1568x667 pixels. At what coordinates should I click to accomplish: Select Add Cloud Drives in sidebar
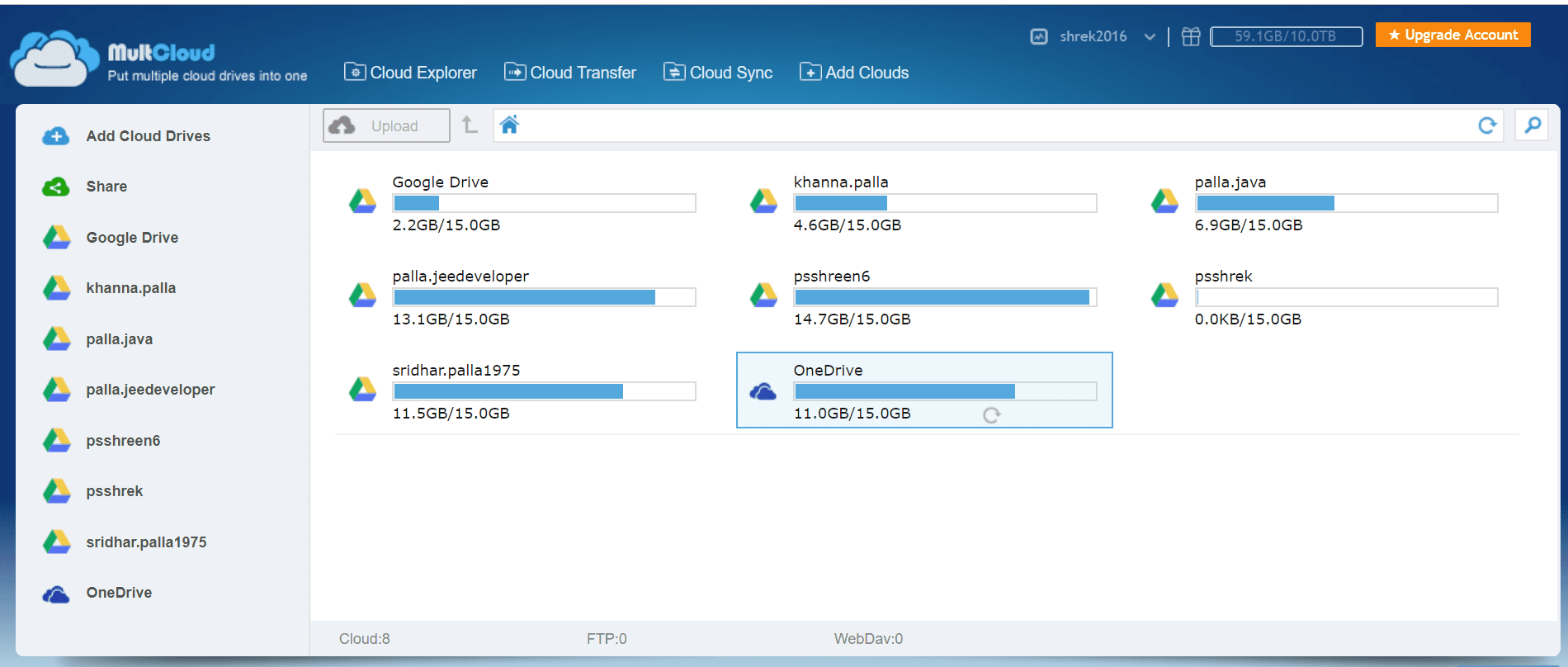149,136
